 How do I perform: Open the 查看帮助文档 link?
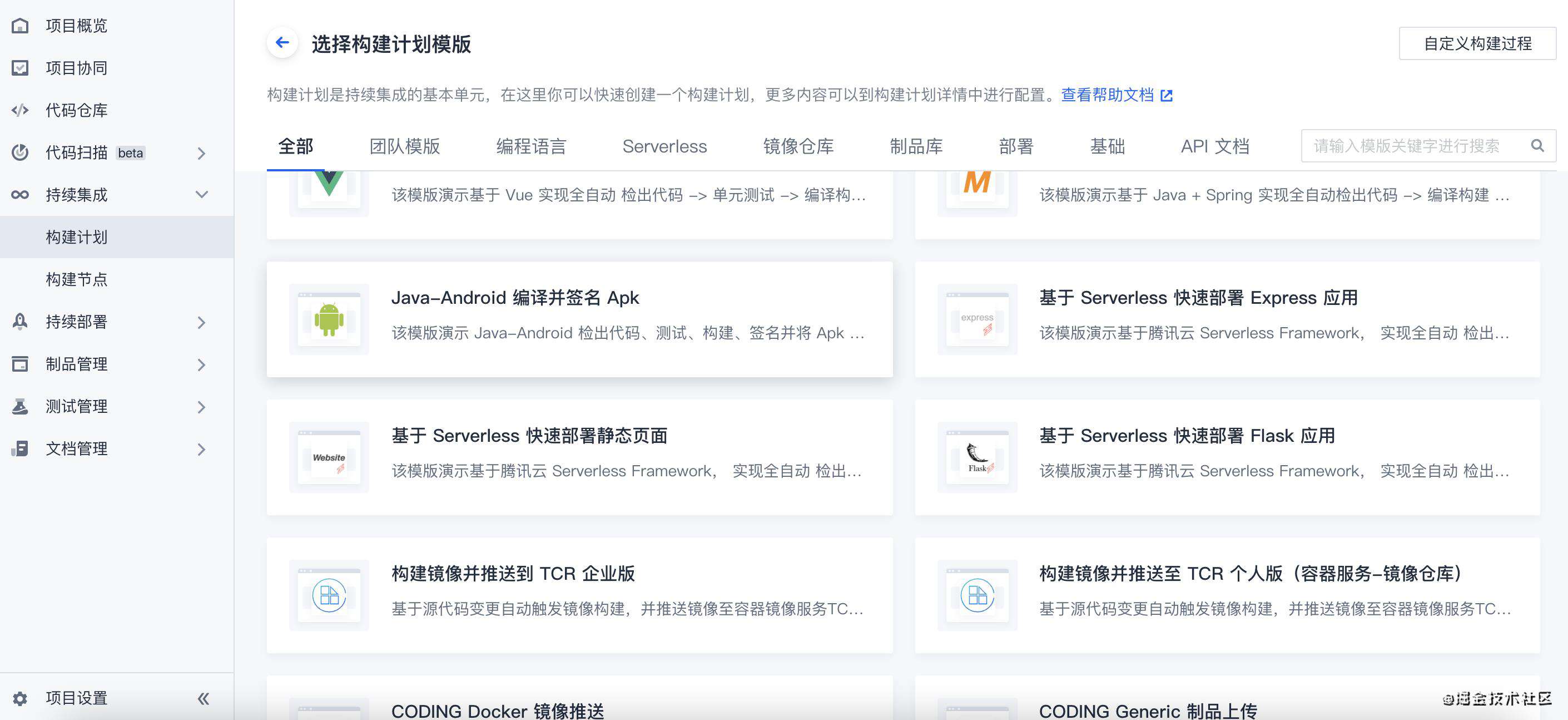click(1107, 95)
